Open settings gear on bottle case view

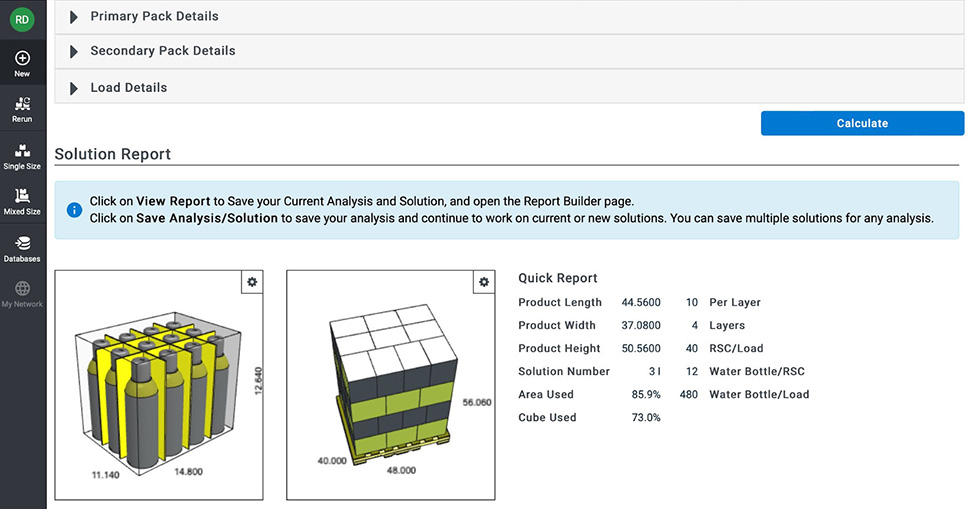(252, 282)
